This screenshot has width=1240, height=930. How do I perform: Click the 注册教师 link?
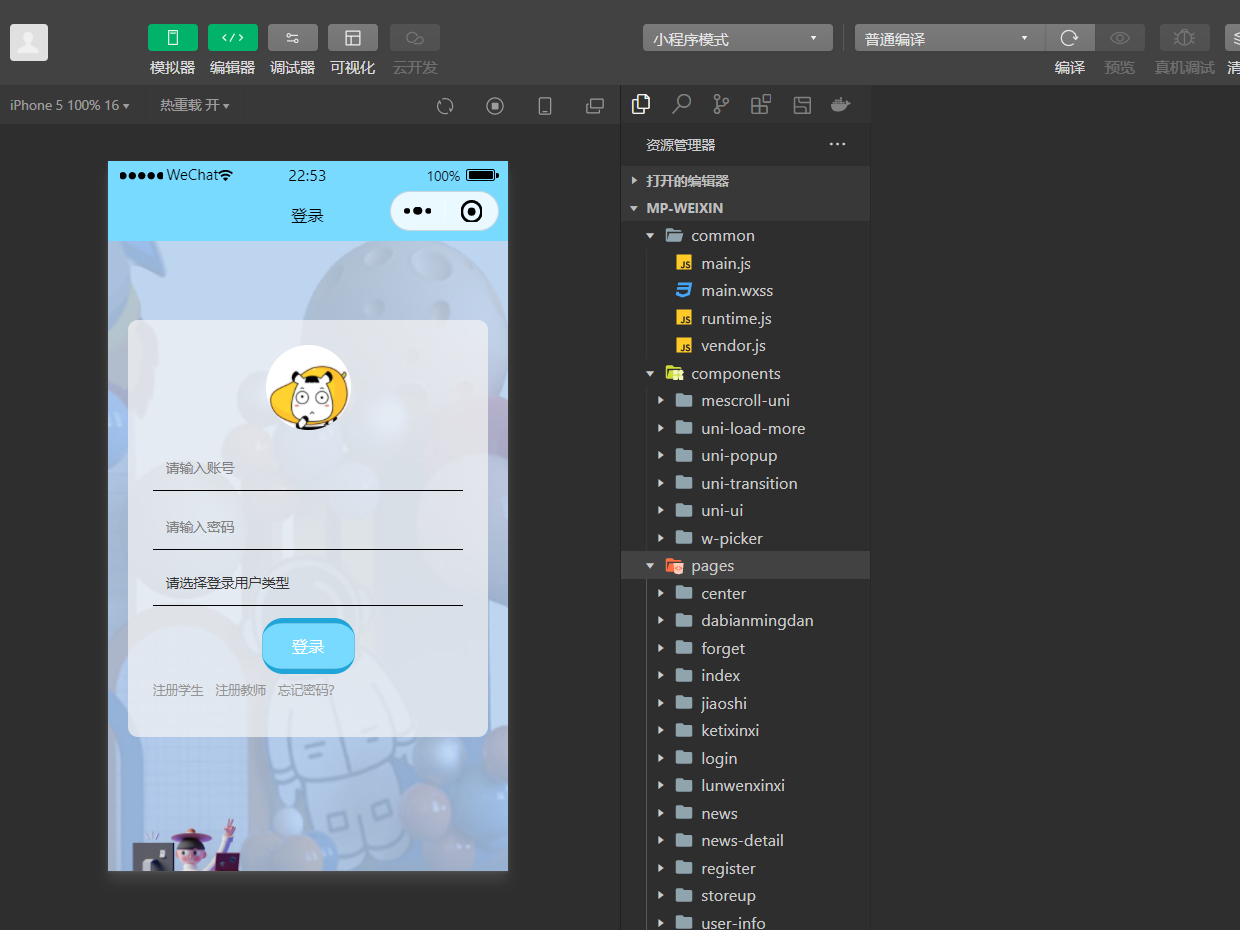pyautogui.click(x=241, y=690)
